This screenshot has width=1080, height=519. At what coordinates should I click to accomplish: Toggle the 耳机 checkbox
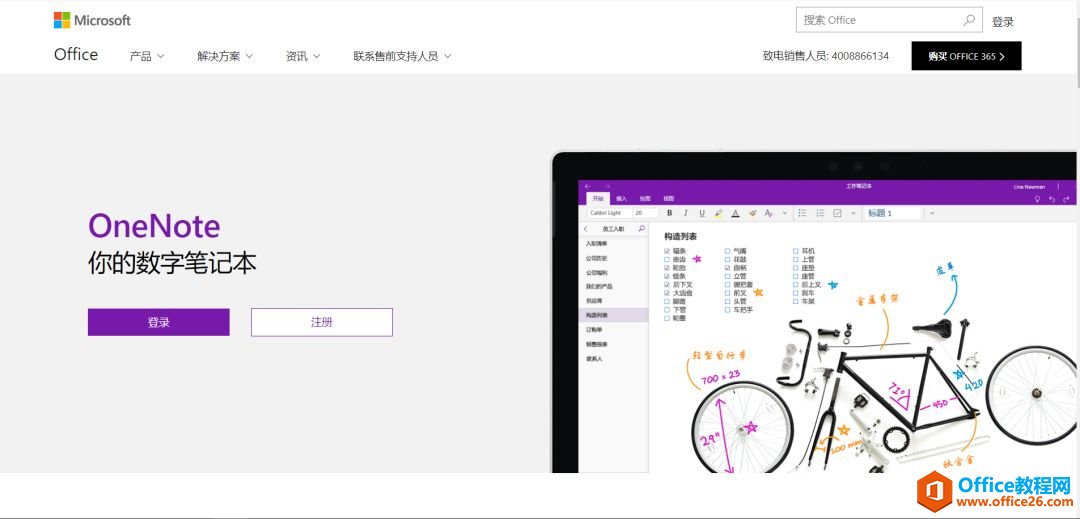pos(796,251)
